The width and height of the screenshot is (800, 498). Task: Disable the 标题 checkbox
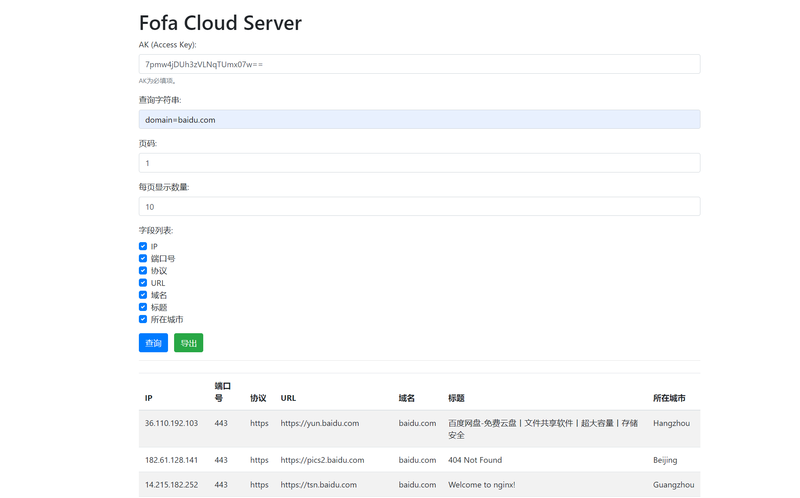pos(143,307)
